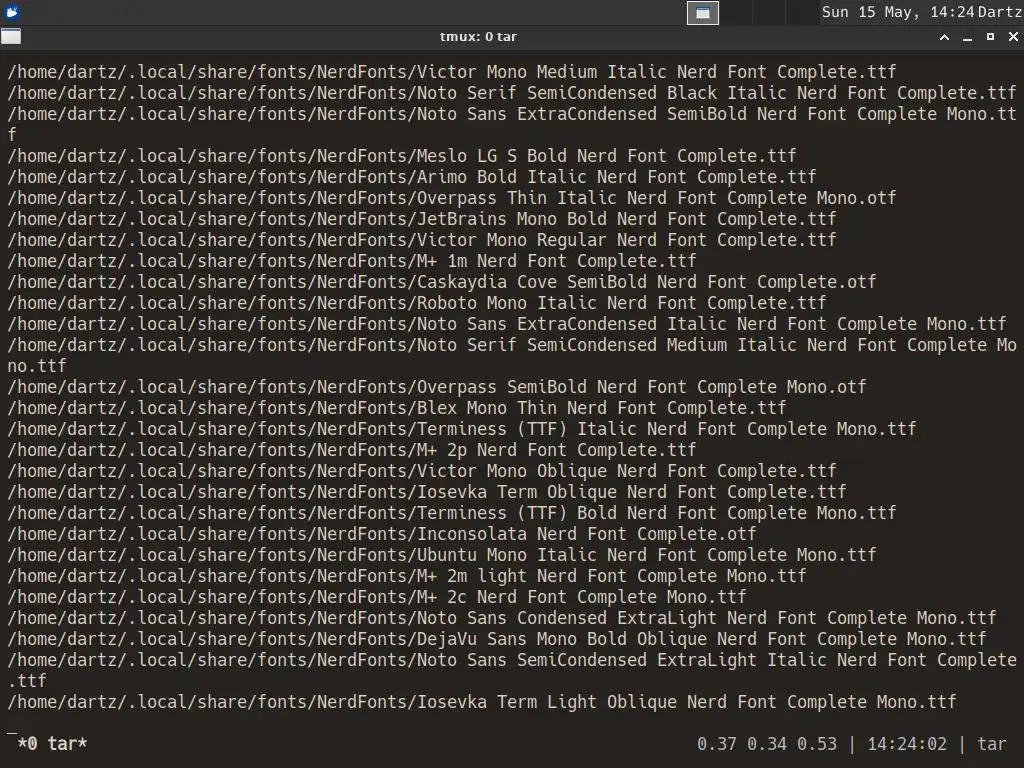Open the Xfce applications menu icon
This screenshot has width=1024, height=768.
[x=12, y=11]
